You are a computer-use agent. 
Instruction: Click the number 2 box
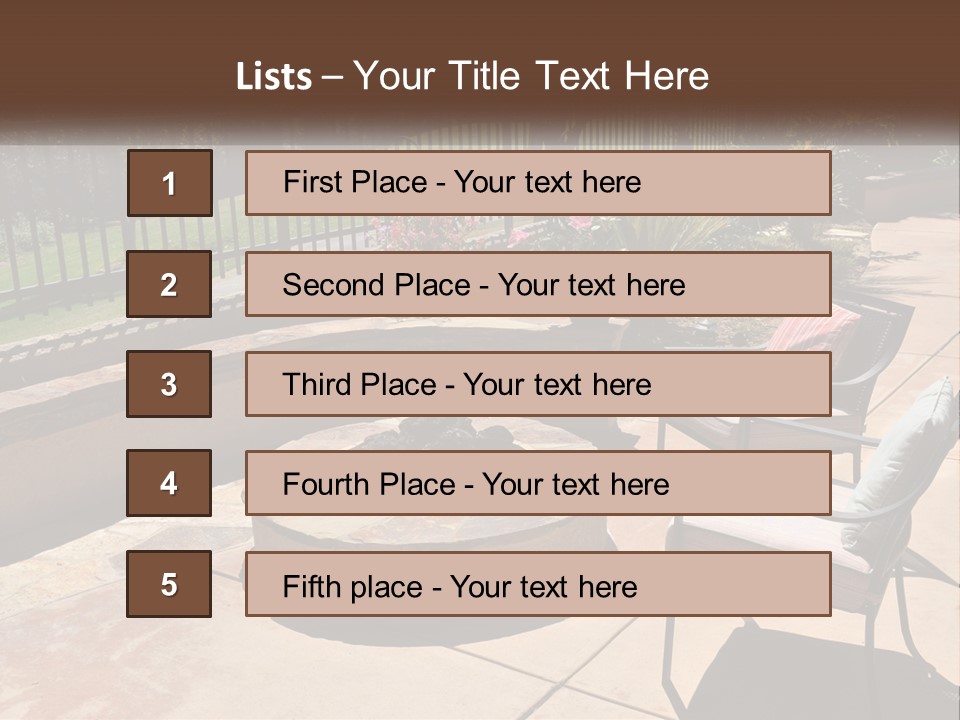click(x=169, y=284)
